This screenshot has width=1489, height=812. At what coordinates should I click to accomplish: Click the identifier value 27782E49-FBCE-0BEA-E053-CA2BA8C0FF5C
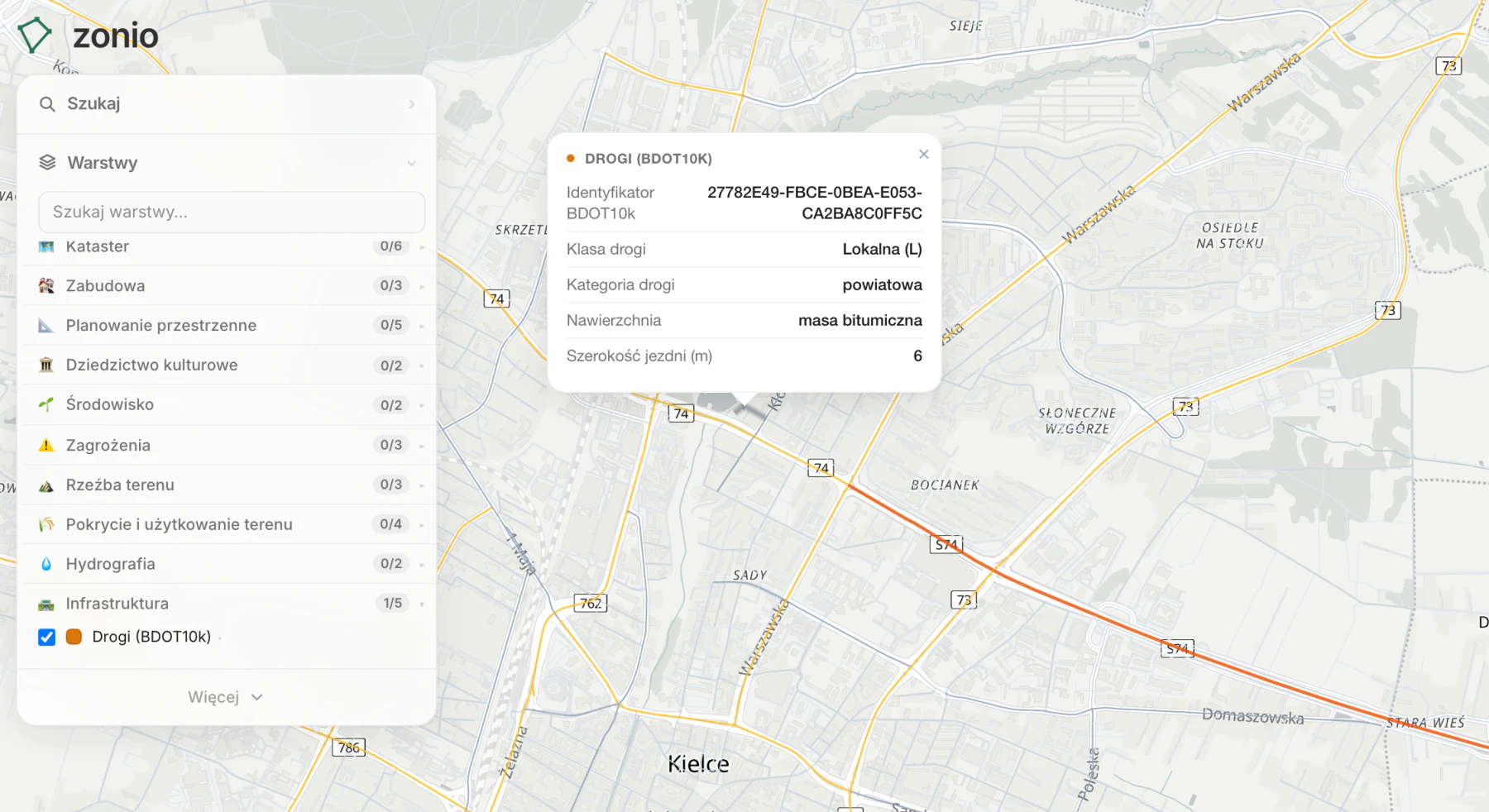coord(815,203)
